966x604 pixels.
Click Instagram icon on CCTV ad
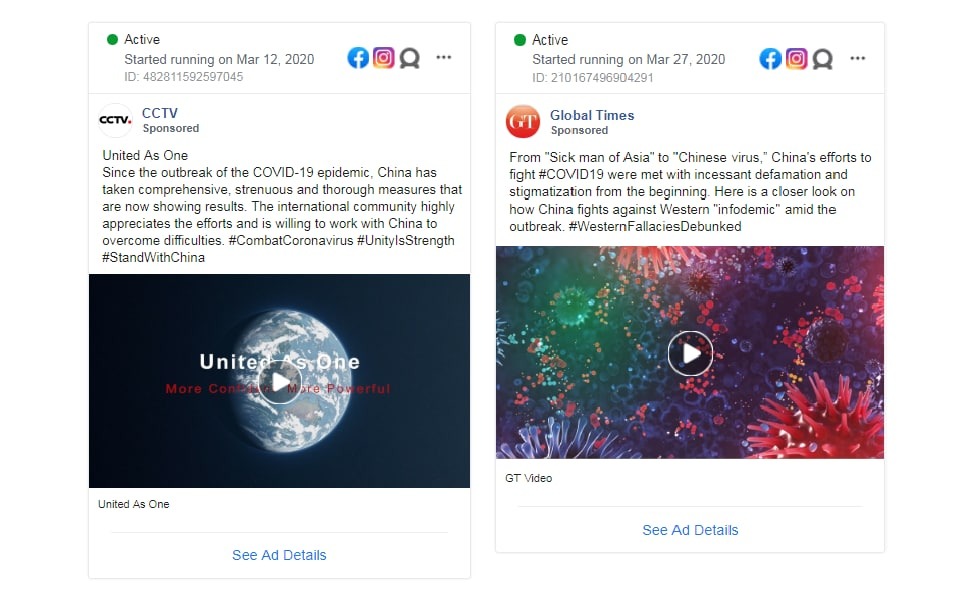383,58
